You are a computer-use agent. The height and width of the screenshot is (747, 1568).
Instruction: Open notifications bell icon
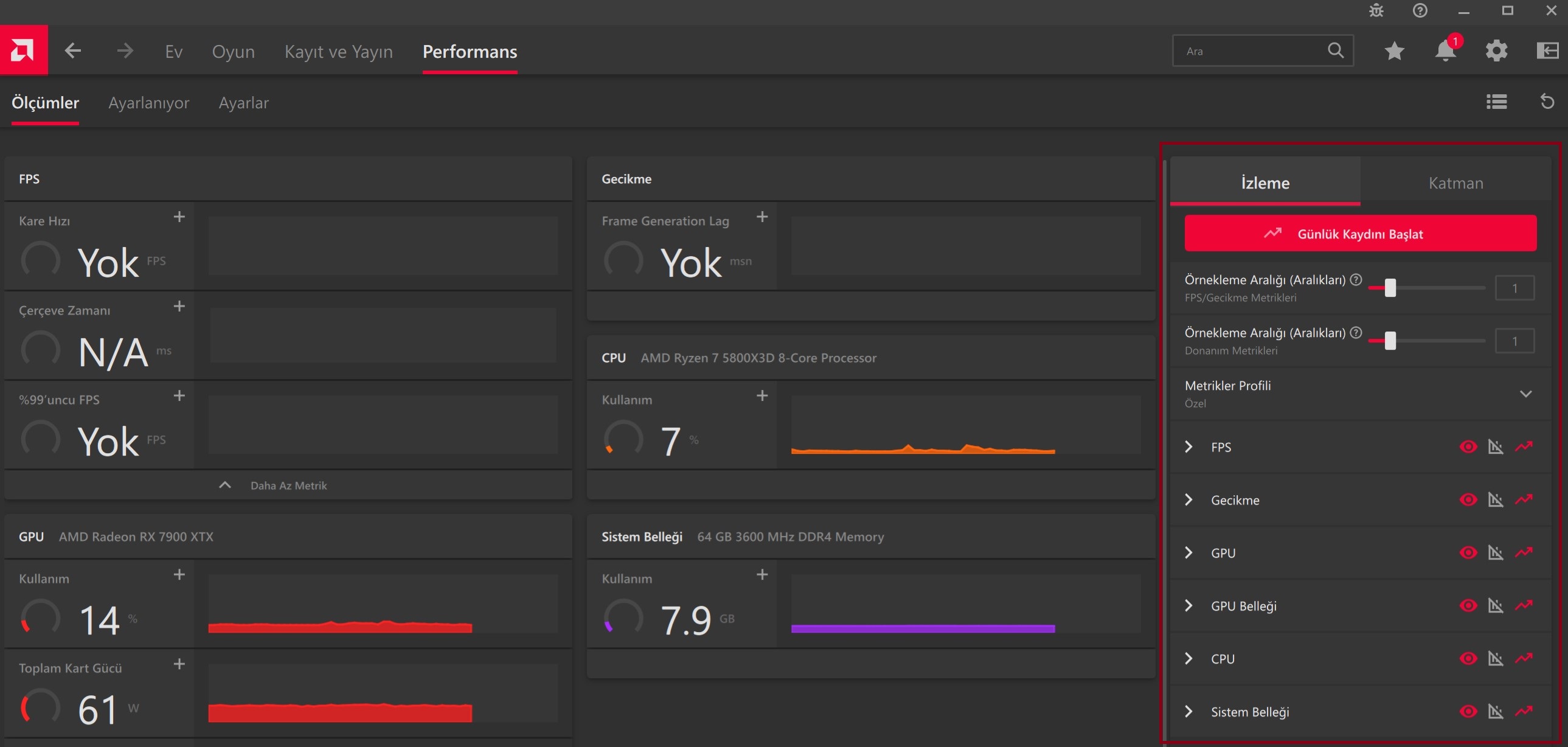pos(1446,51)
